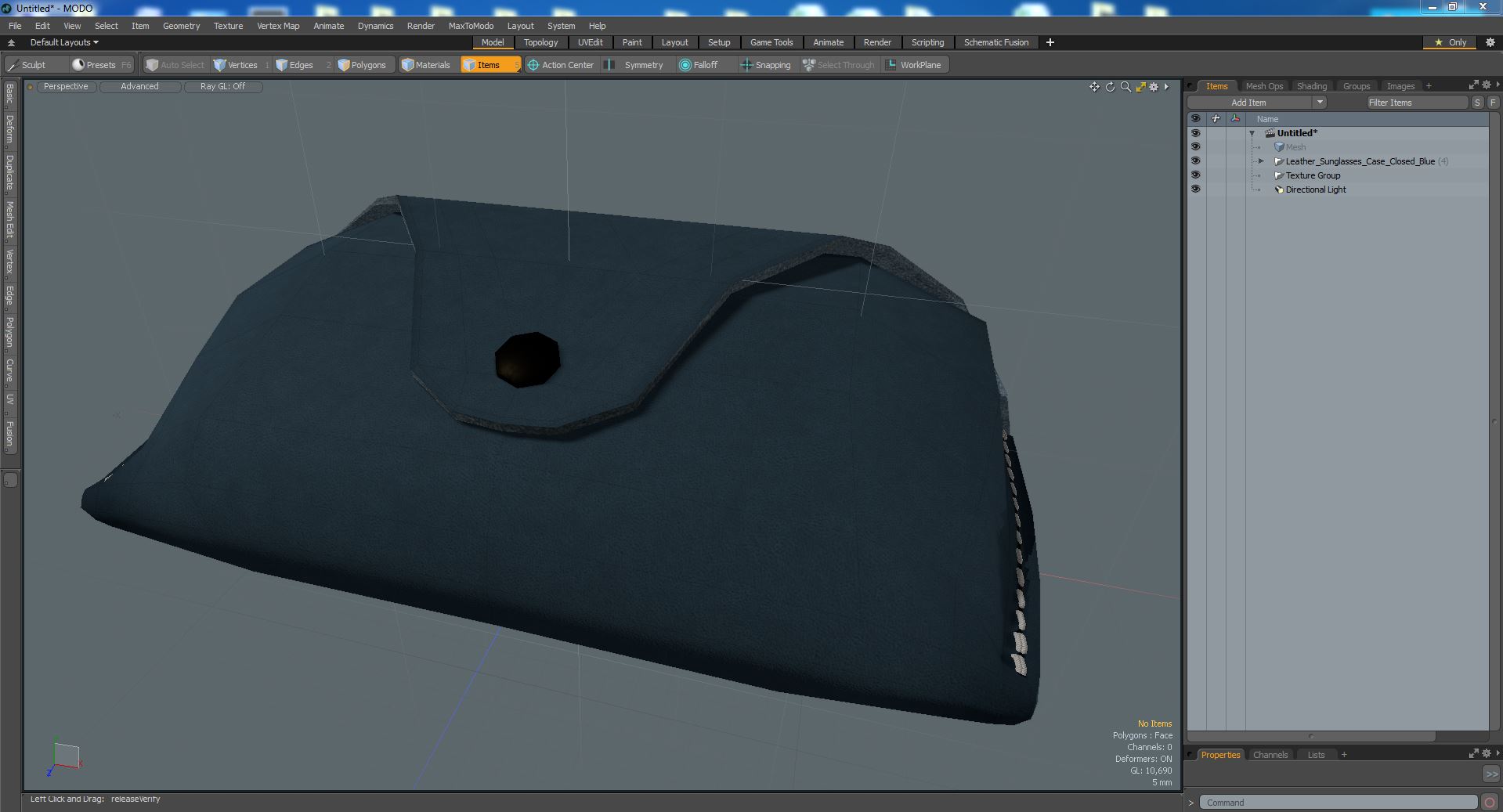
Task: Switch to the Channels tab
Action: pyautogui.click(x=1270, y=755)
